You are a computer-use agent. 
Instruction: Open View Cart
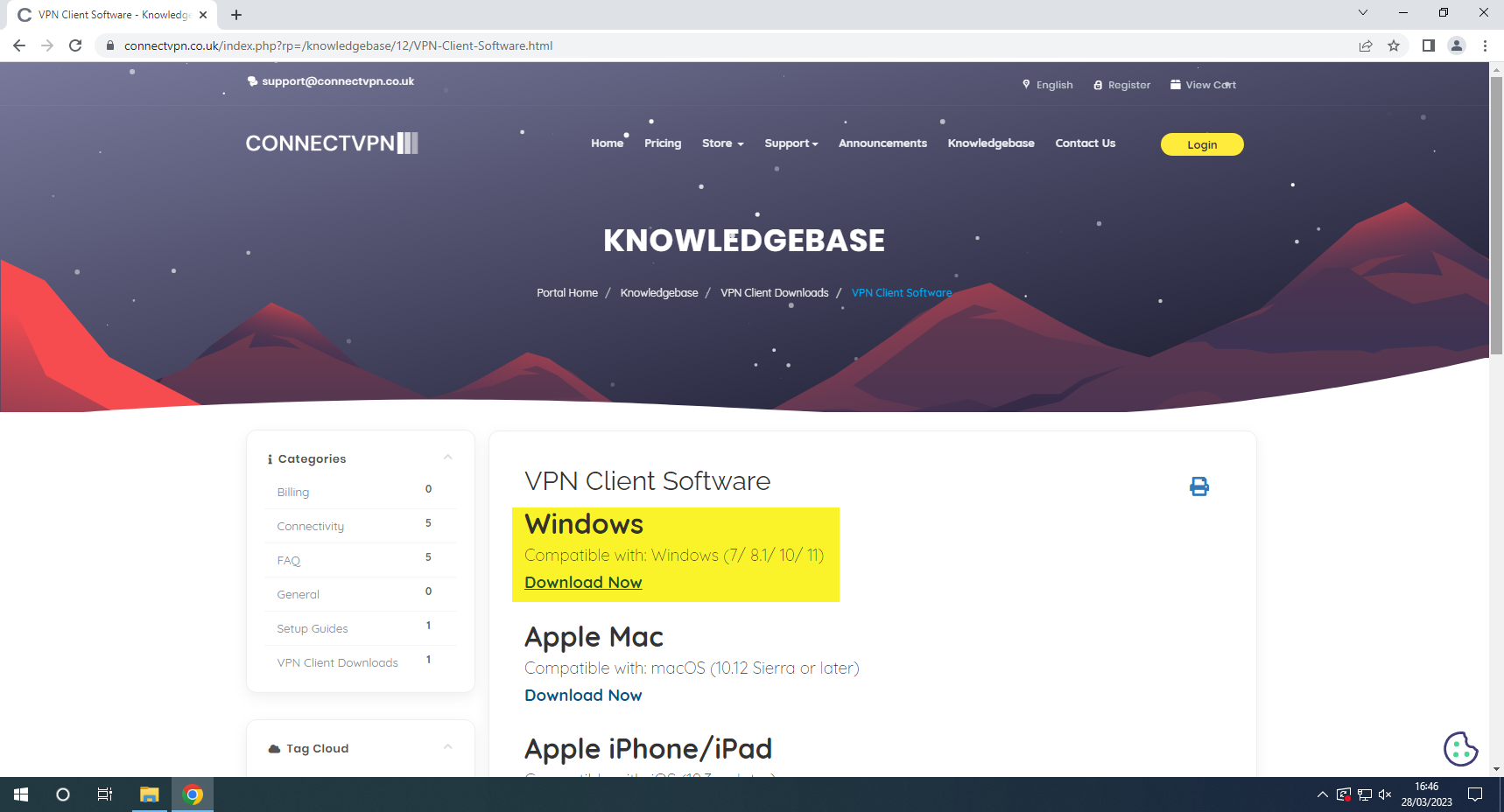(1203, 85)
